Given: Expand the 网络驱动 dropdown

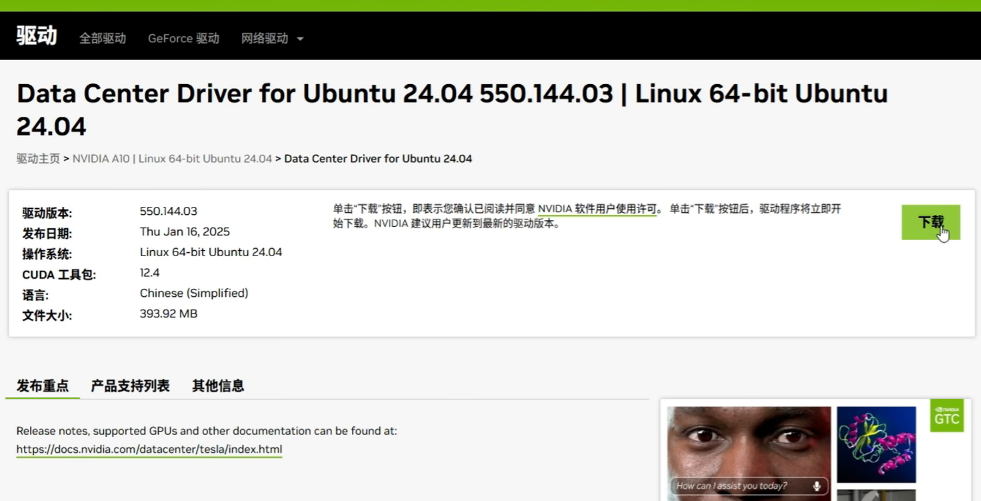Looking at the screenshot, I should [272, 39].
